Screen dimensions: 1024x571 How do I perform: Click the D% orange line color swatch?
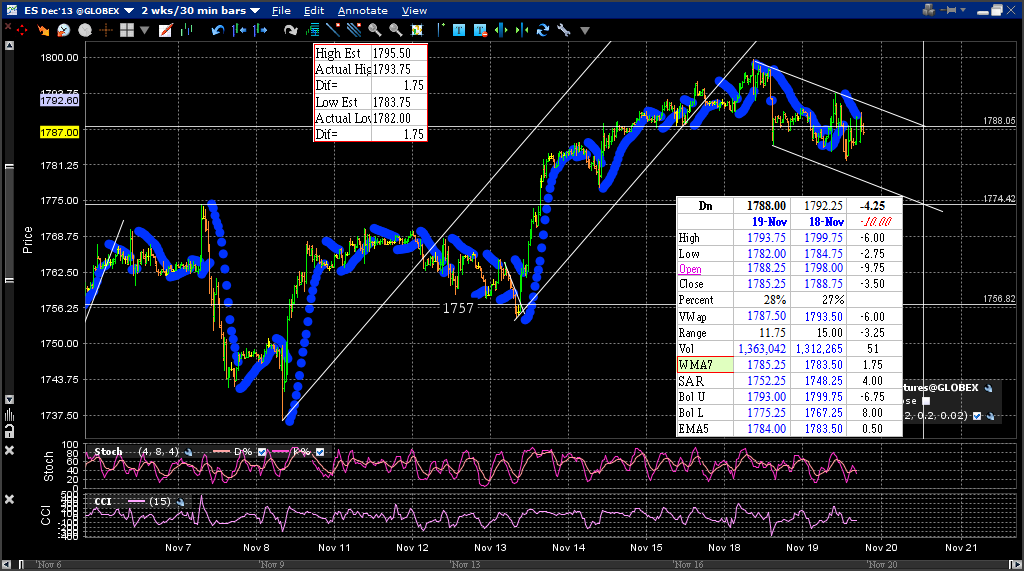point(222,451)
